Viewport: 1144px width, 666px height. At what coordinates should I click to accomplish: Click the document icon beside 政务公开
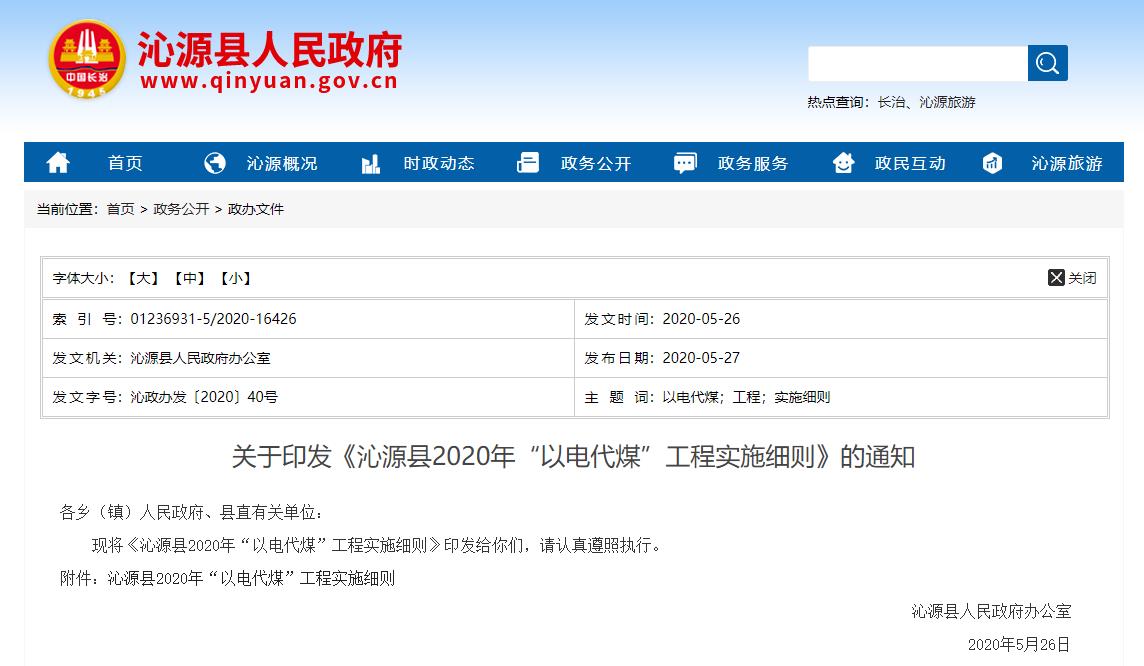pos(527,163)
